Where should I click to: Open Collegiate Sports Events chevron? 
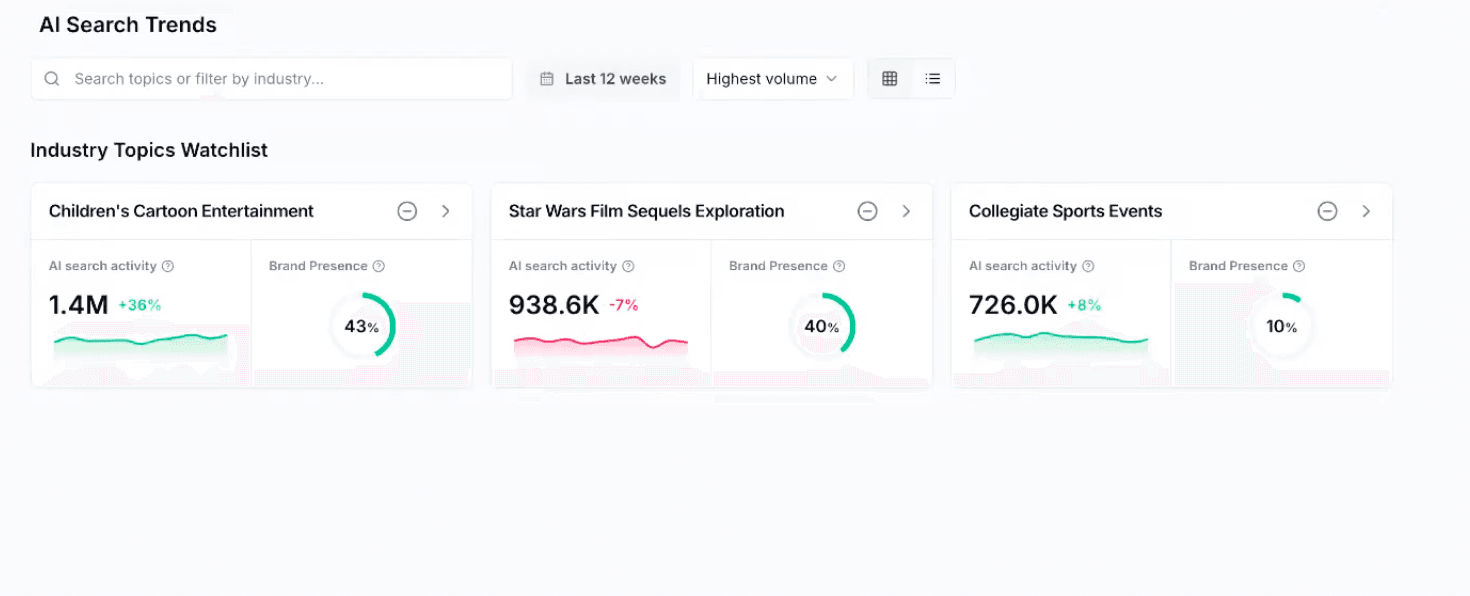pyautogui.click(x=1366, y=211)
